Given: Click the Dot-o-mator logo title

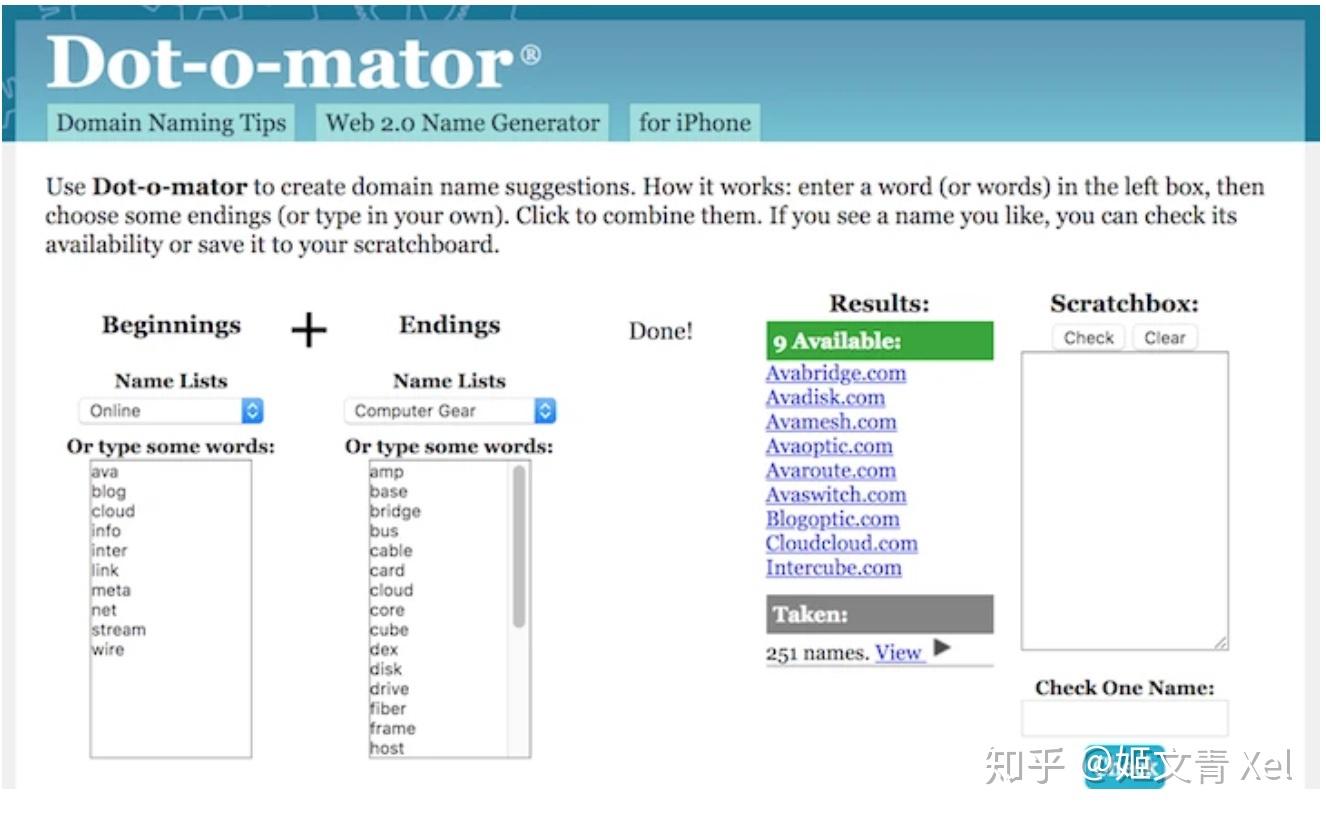Looking at the screenshot, I should click(293, 64).
